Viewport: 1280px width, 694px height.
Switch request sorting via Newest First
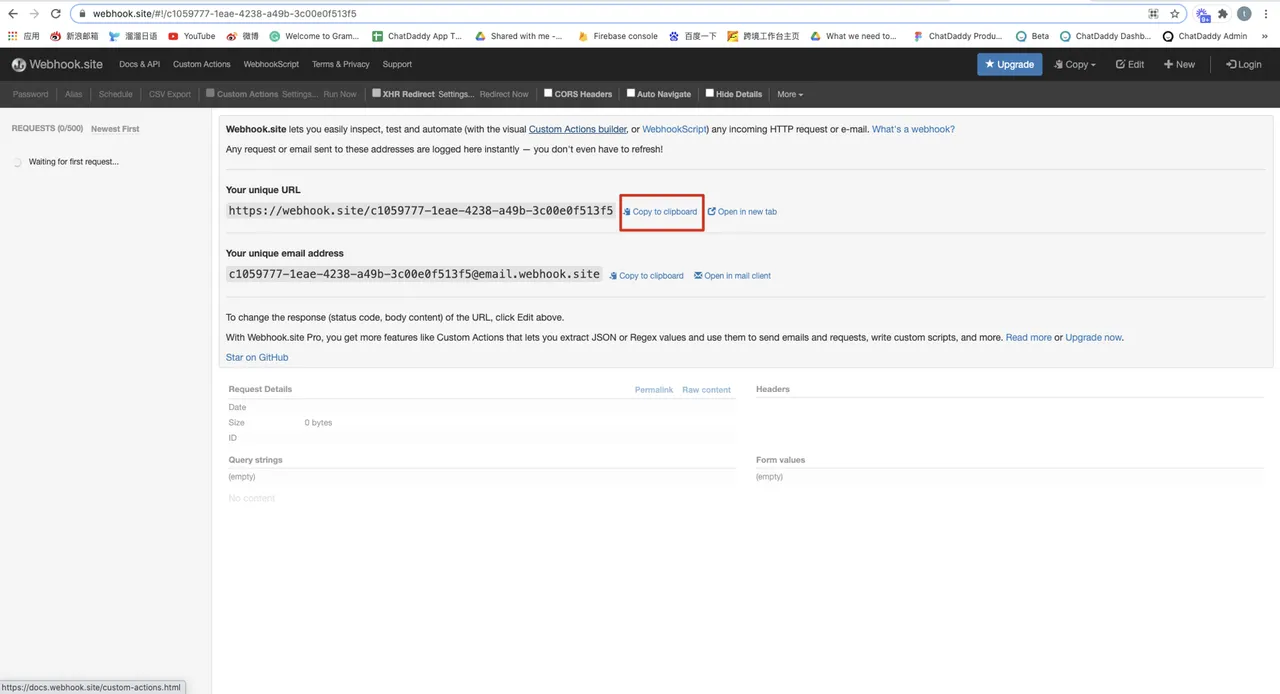[115, 129]
